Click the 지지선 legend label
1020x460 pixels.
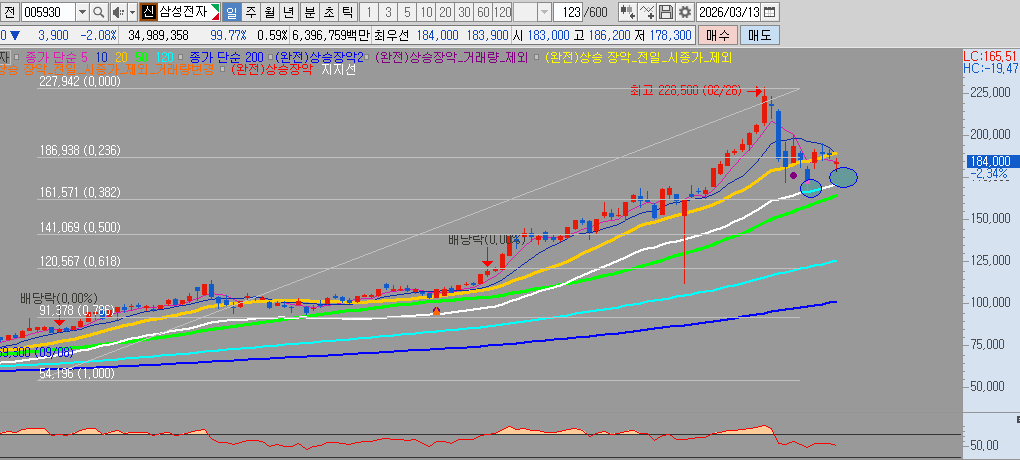(x=339, y=70)
